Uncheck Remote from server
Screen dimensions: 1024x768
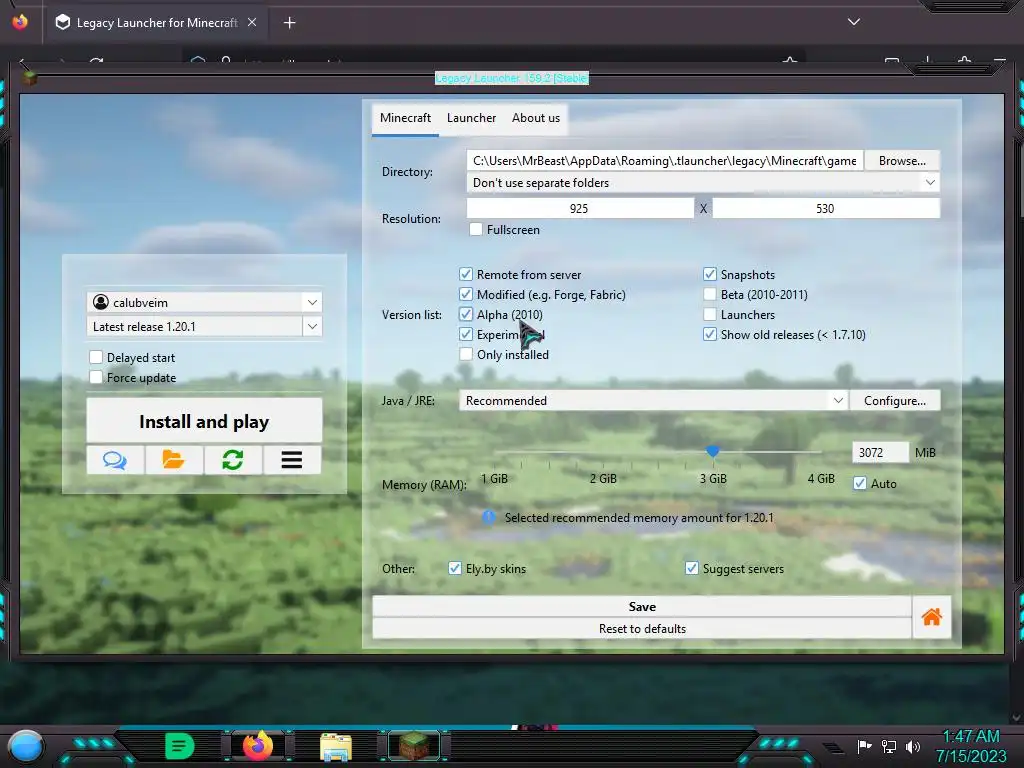click(x=466, y=274)
